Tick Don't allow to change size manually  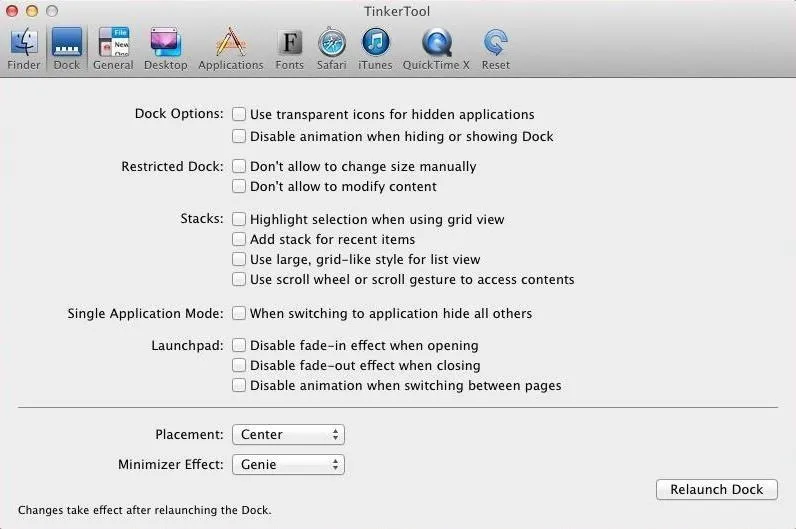(239, 166)
